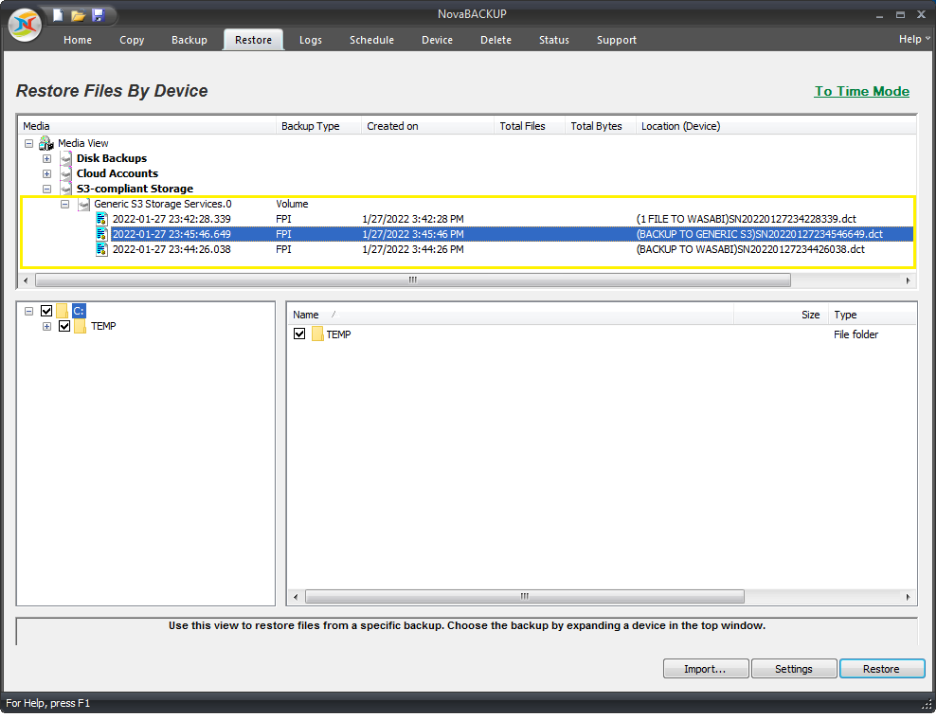Click the Media View root icon
This screenshot has height=714, width=936.
(46, 143)
